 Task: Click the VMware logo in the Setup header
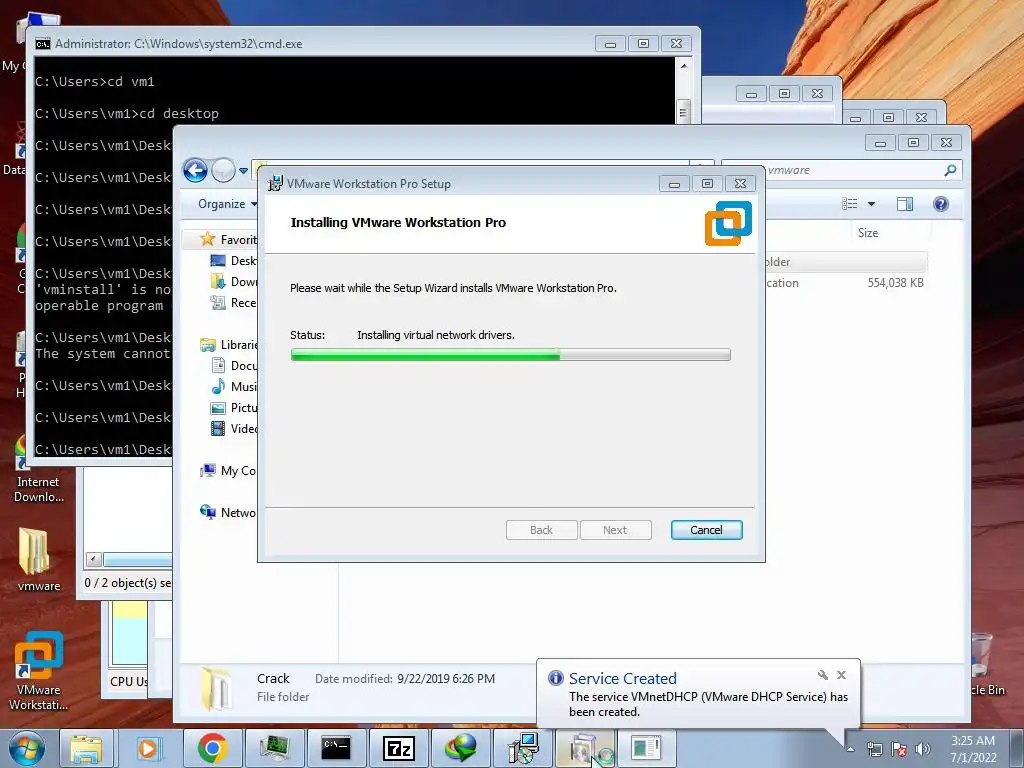728,223
